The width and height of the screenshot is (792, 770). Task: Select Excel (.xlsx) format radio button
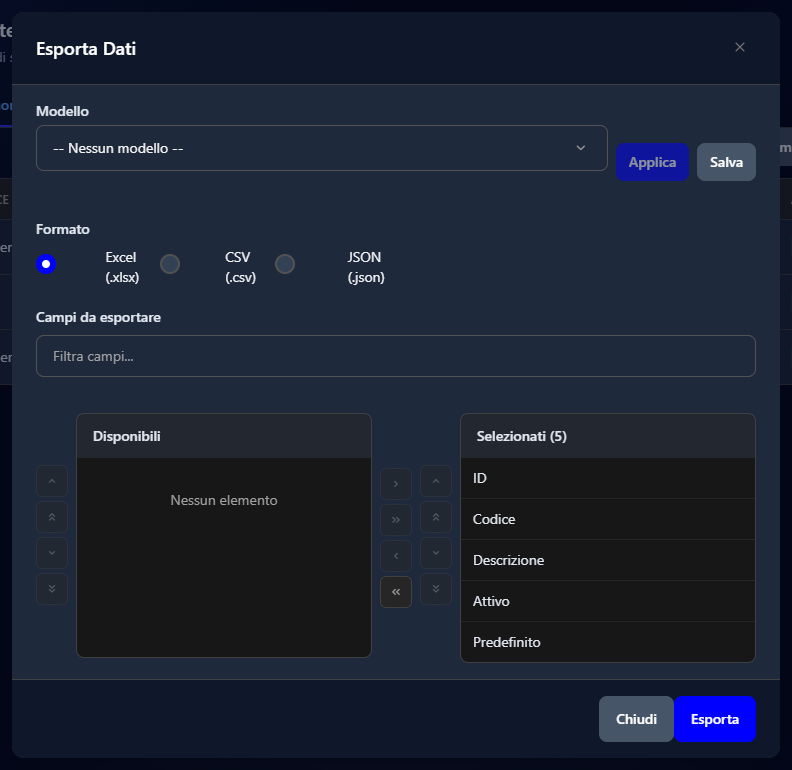point(46,264)
